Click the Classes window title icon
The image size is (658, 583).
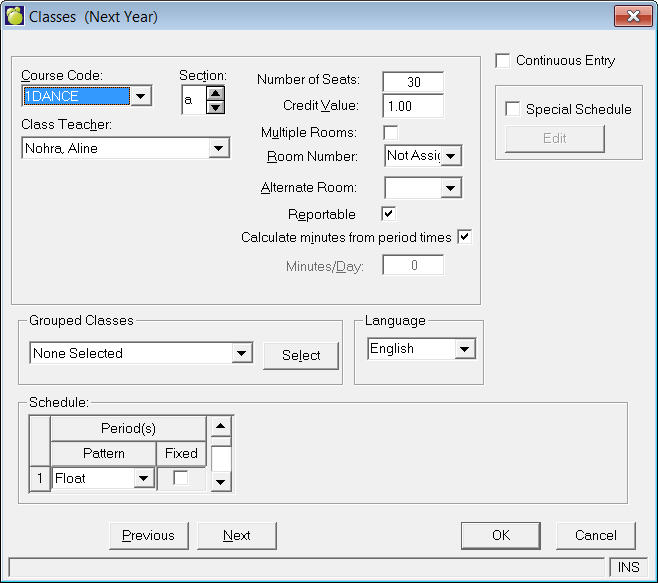(15, 16)
